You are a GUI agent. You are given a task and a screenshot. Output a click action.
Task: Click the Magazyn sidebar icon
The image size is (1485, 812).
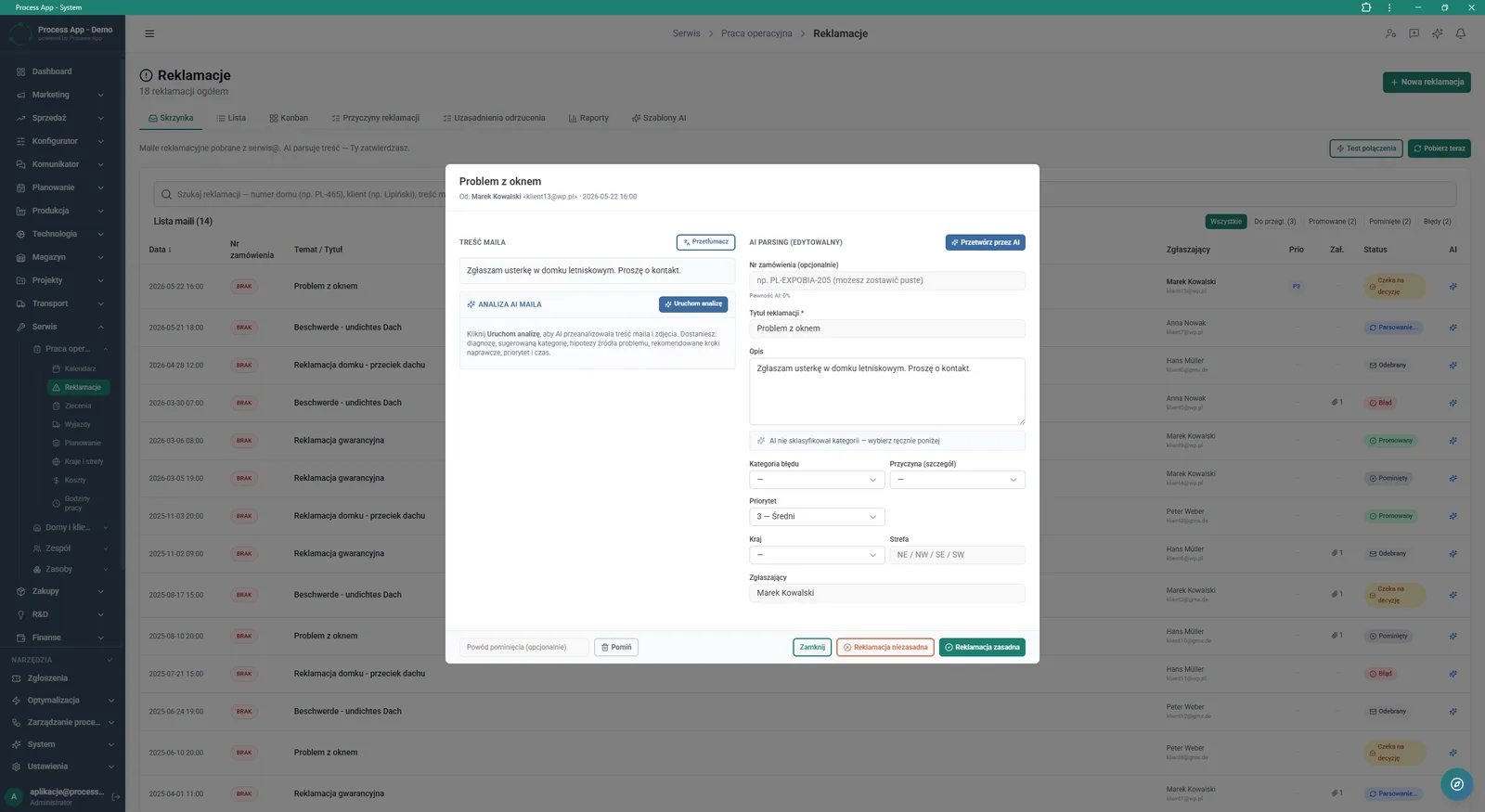[20, 257]
